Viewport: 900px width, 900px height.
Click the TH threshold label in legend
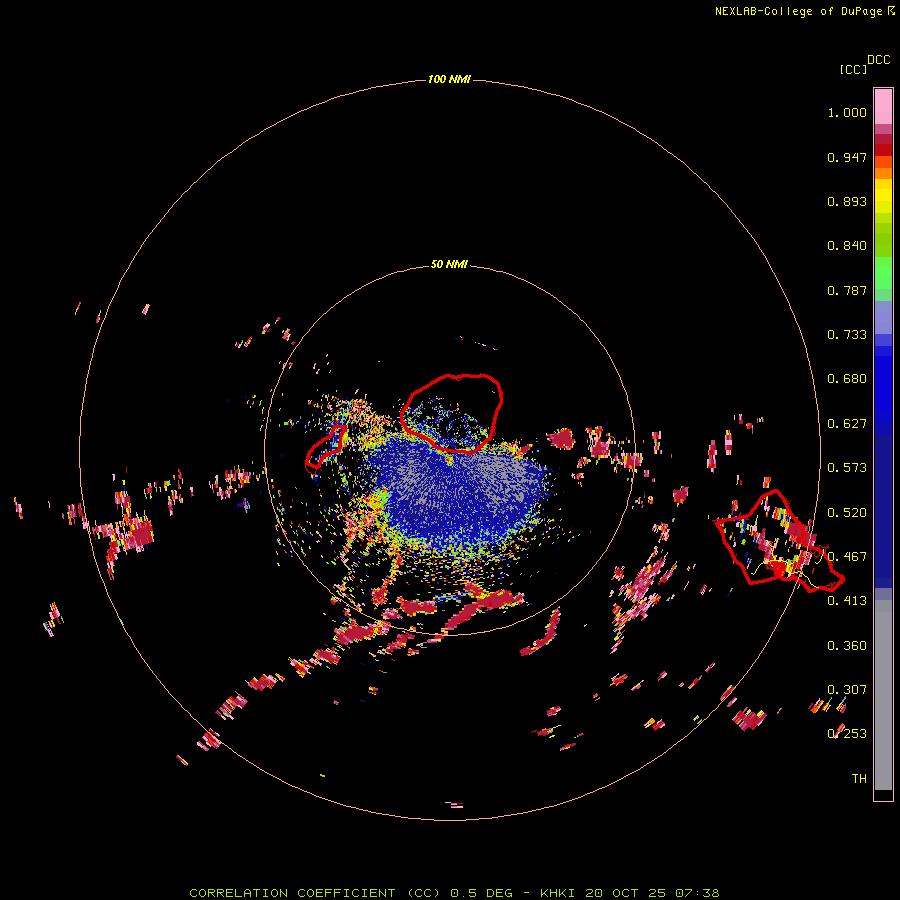859,779
